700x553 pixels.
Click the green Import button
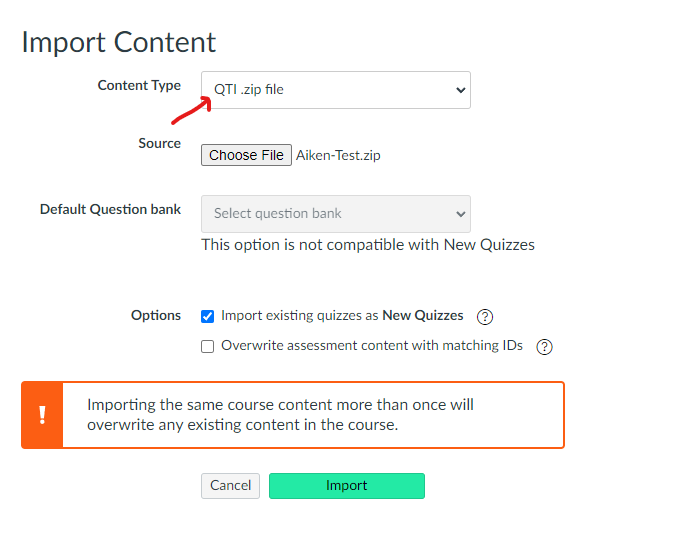tap(346, 486)
